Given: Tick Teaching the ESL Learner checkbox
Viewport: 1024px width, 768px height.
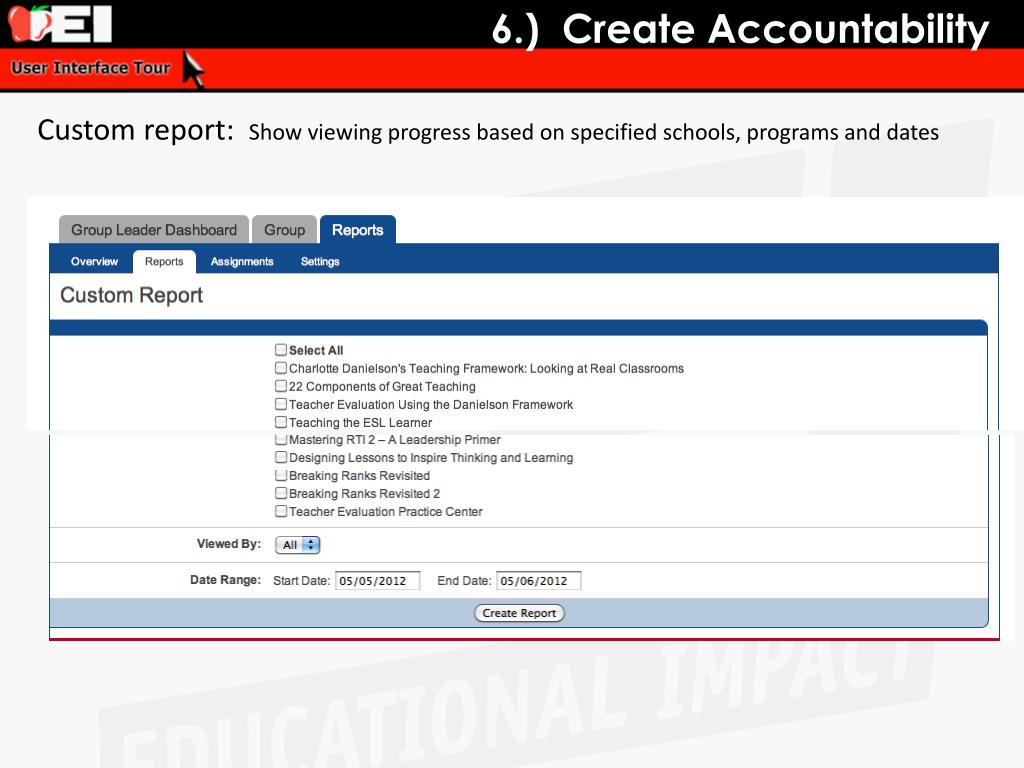Looking at the screenshot, I should 281,422.
